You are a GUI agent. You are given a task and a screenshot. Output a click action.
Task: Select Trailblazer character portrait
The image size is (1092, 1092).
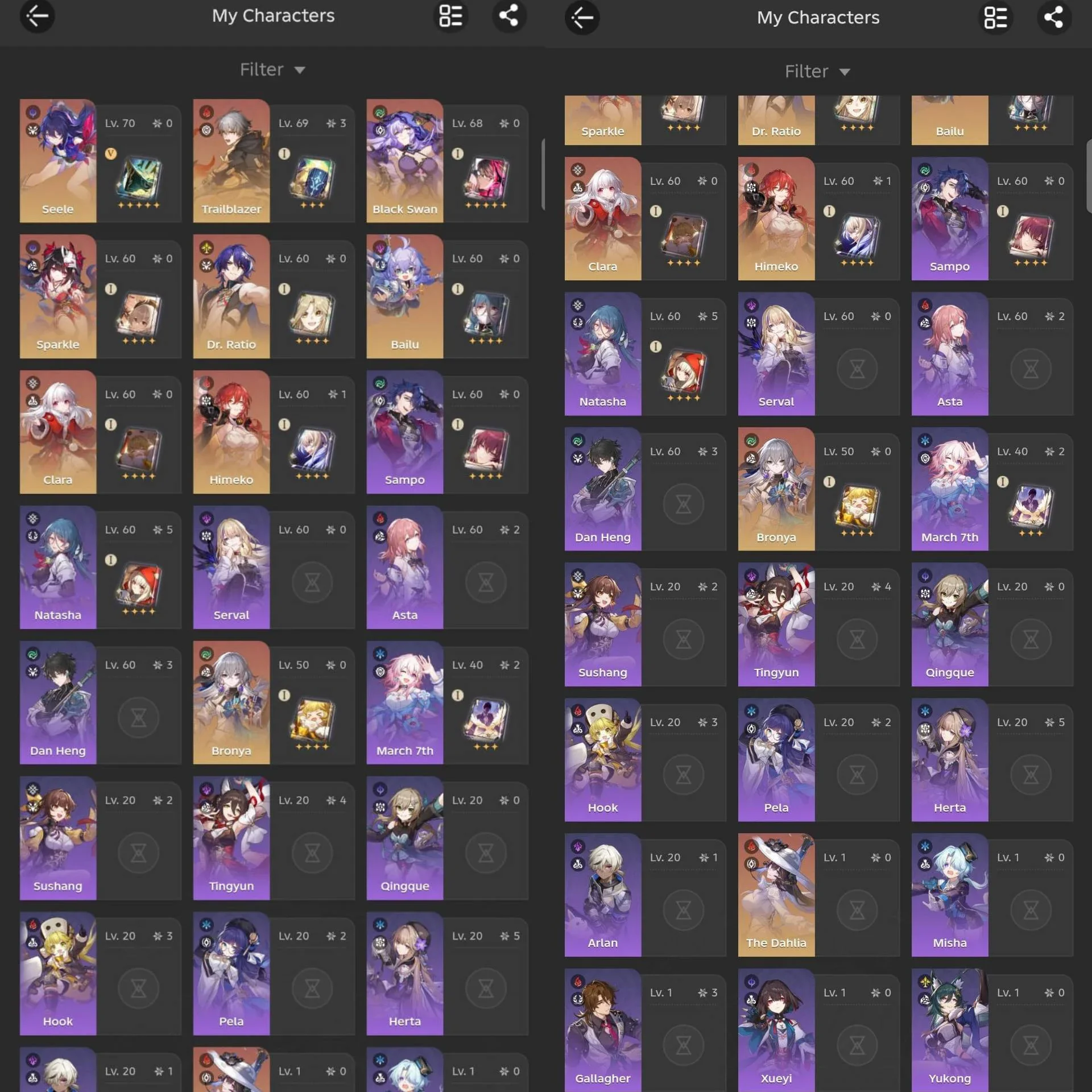[x=231, y=161]
